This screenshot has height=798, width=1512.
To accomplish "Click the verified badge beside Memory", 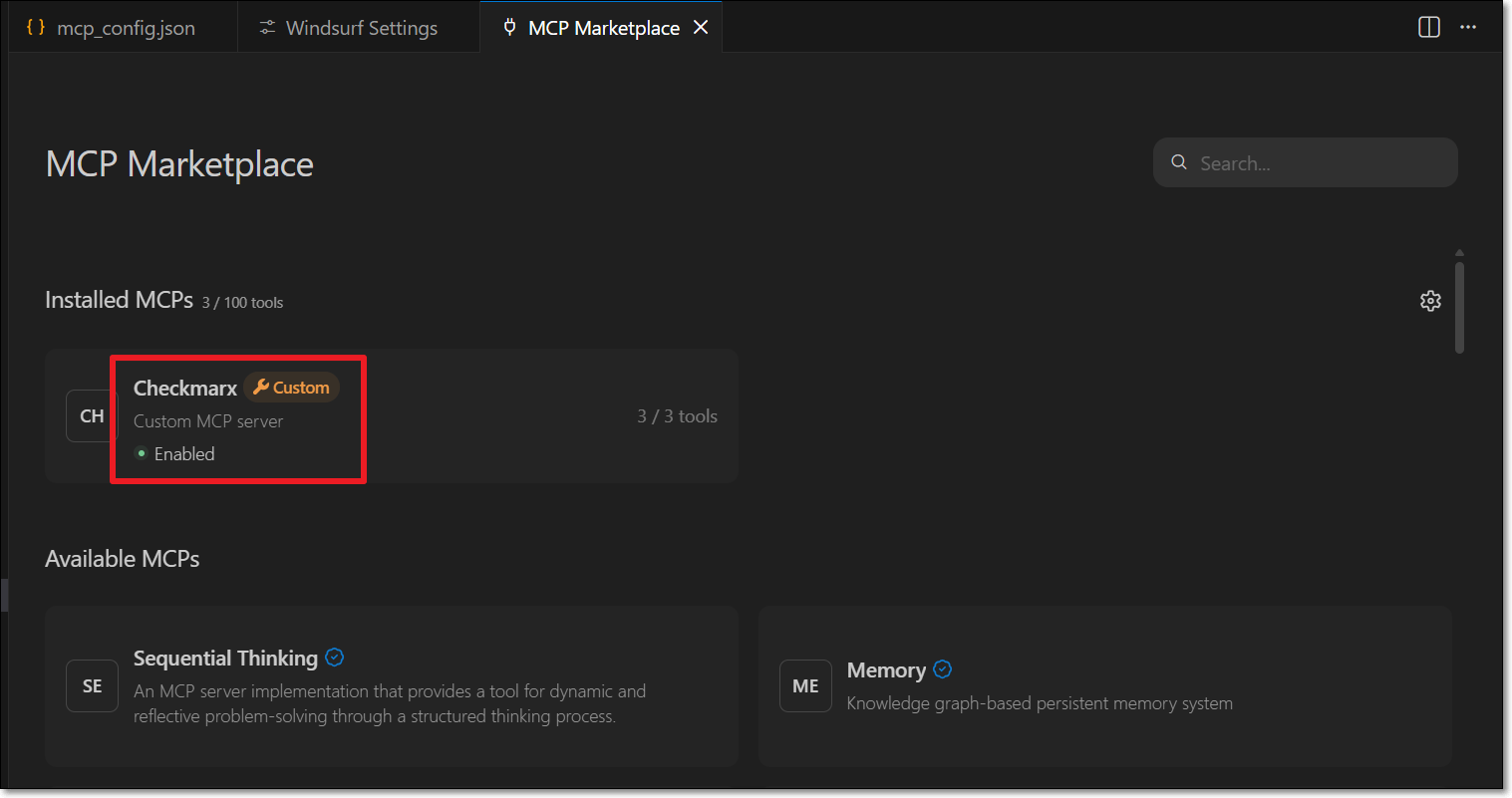I will click(x=942, y=669).
